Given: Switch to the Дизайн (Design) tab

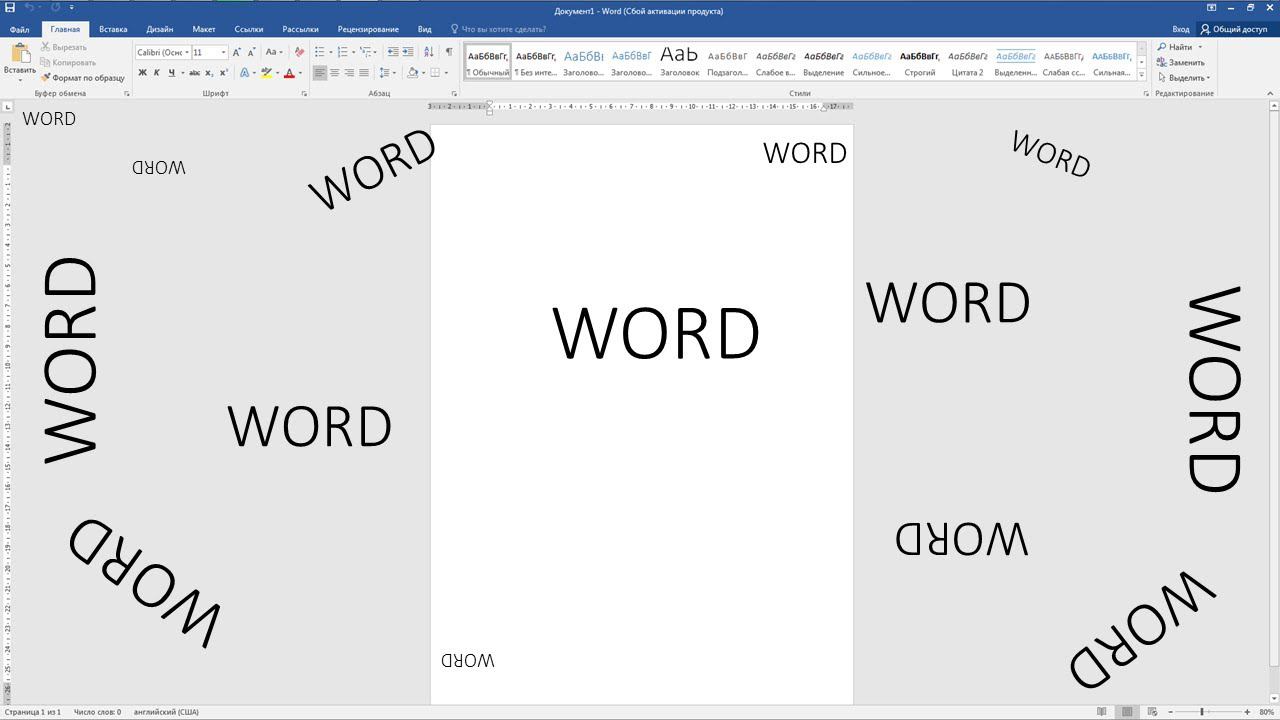Looking at the screenshot, I should pos(159,29).
